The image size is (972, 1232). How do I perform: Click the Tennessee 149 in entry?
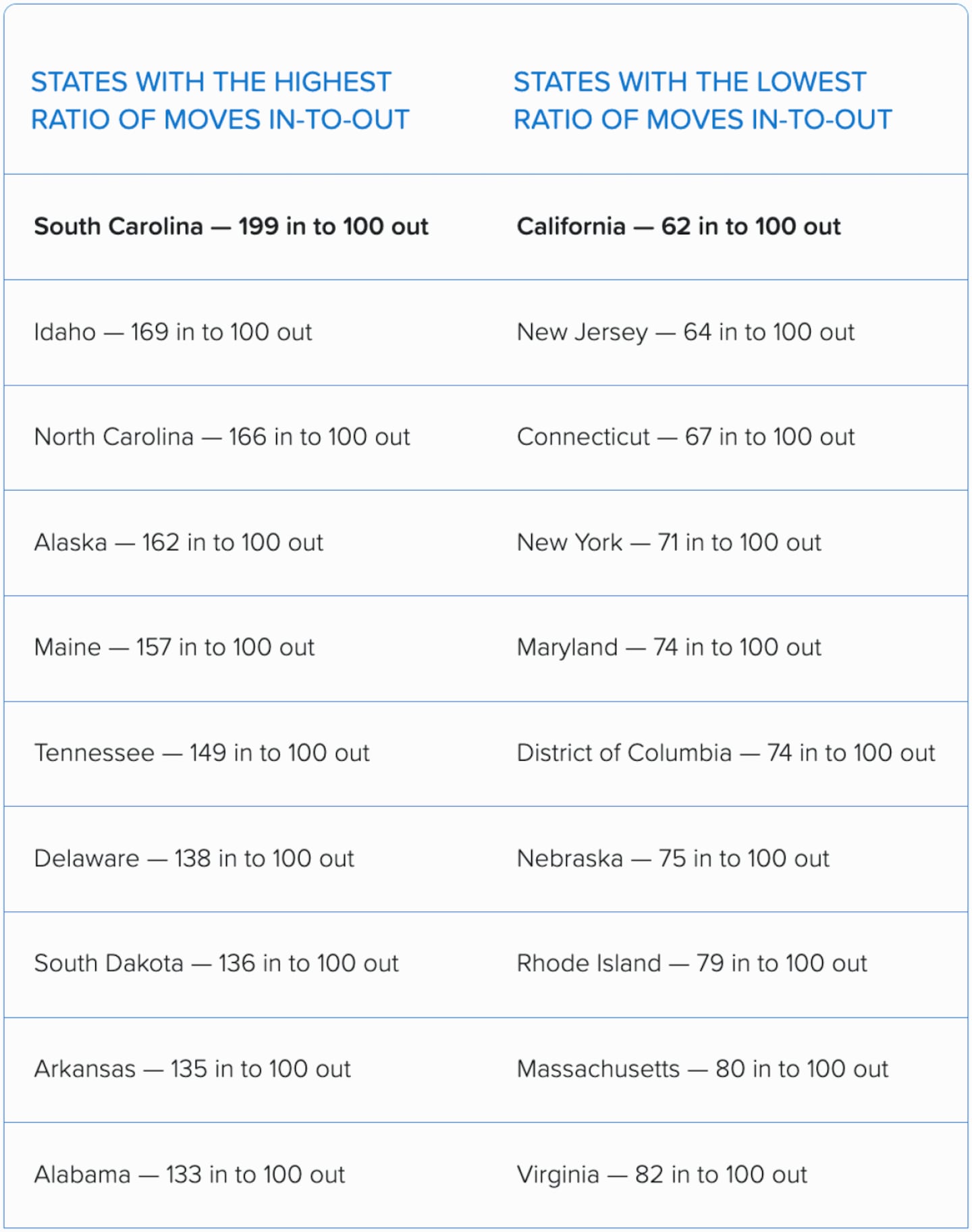pos(201,753)
